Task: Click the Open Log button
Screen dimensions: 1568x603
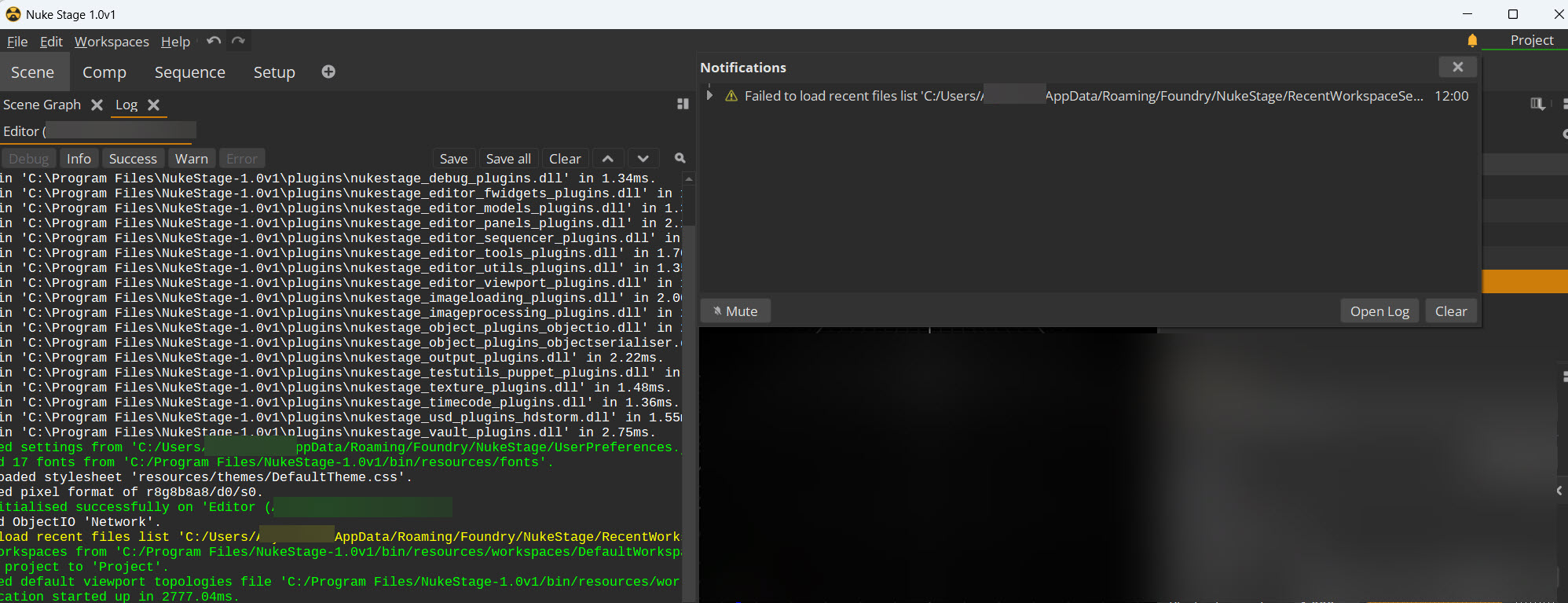Action: pyautogui.click(x=1379, y=311)
